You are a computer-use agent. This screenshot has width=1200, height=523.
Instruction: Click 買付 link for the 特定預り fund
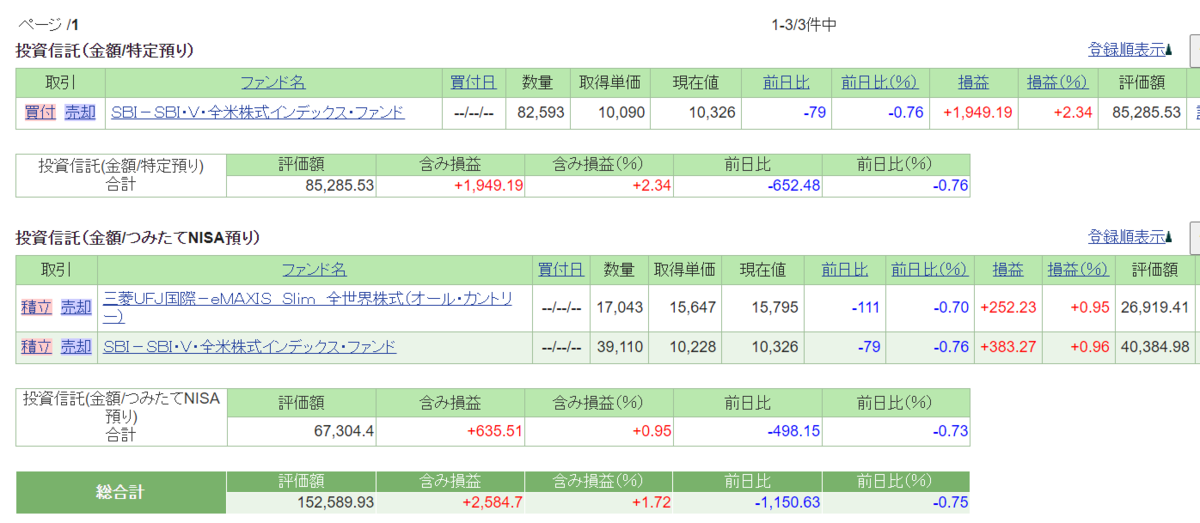[40, 113]
